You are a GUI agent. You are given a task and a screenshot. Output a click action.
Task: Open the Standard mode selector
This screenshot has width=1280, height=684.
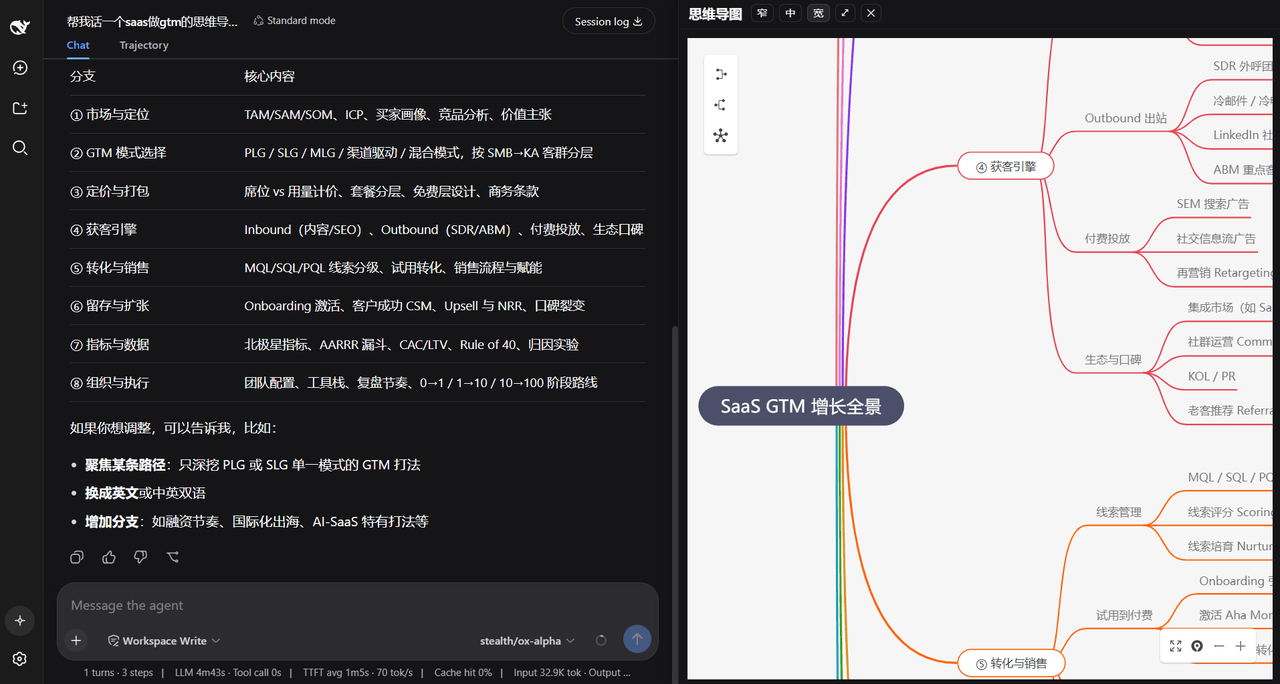(294, 20)
